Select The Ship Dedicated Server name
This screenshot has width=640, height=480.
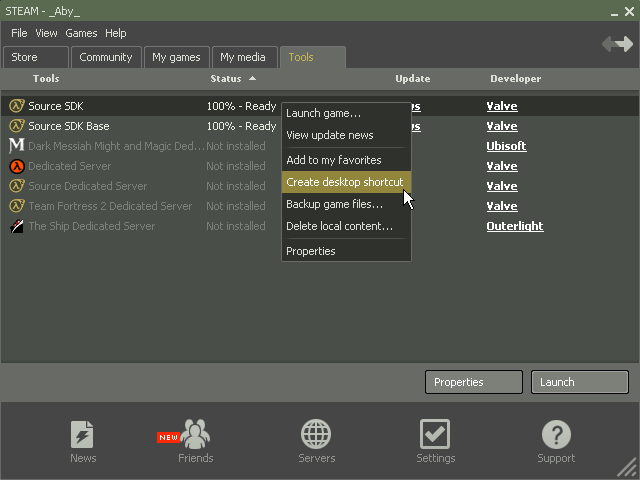pyautogui.click(x=91, y=226)
